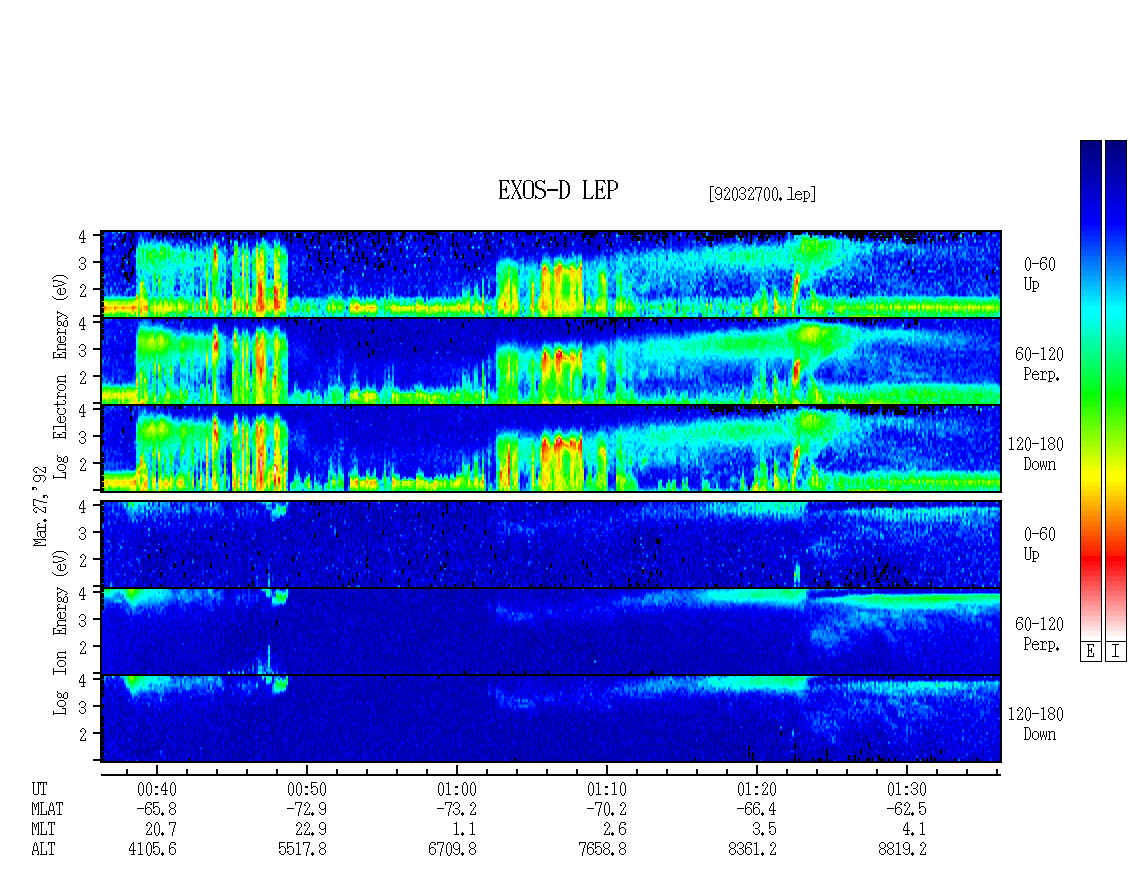Click the ion color scale bar
The width and height of the screenshot is (1130, 875).
[1116, 389]
